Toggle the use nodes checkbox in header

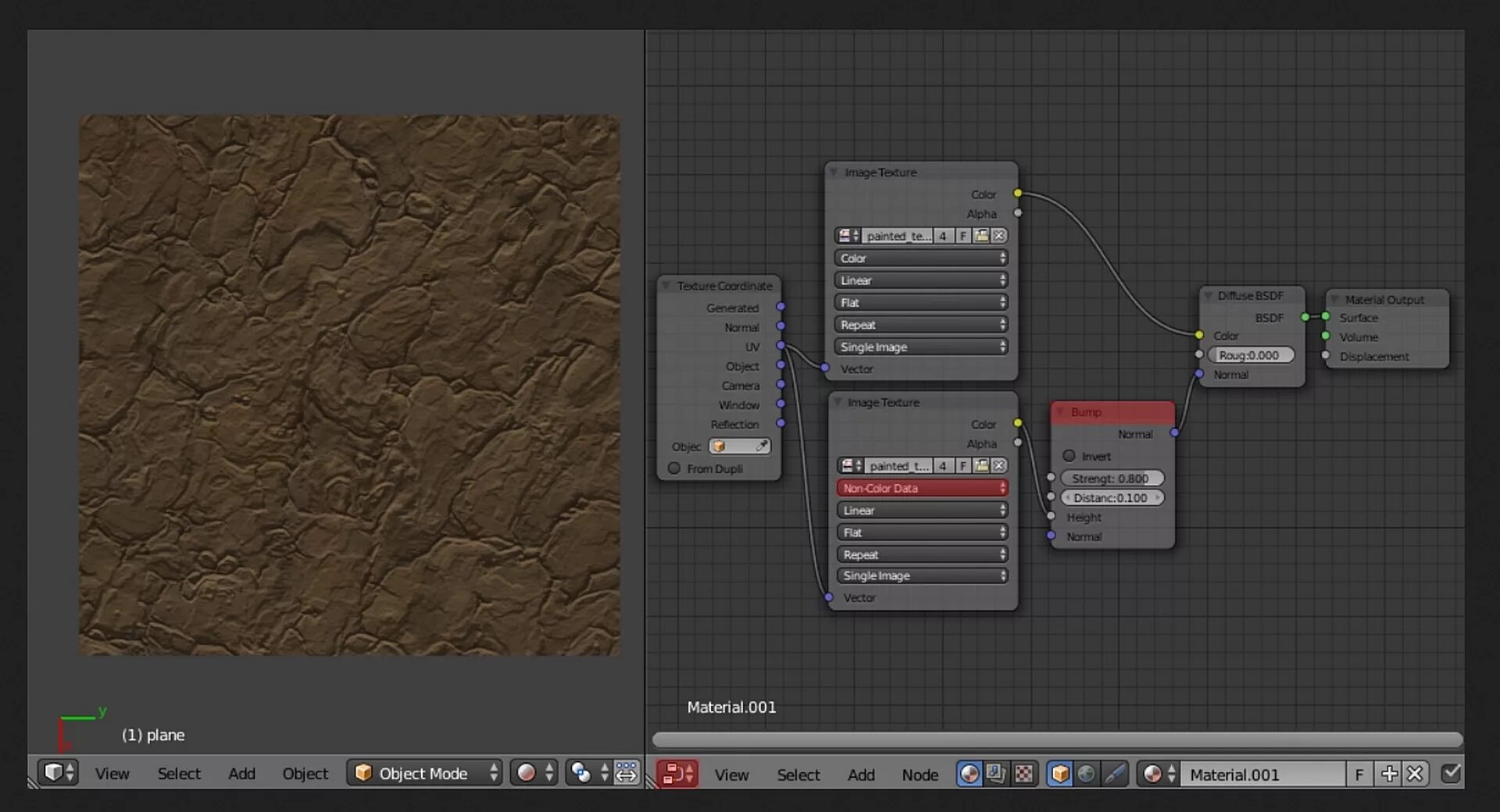(x=1451, y=774)
